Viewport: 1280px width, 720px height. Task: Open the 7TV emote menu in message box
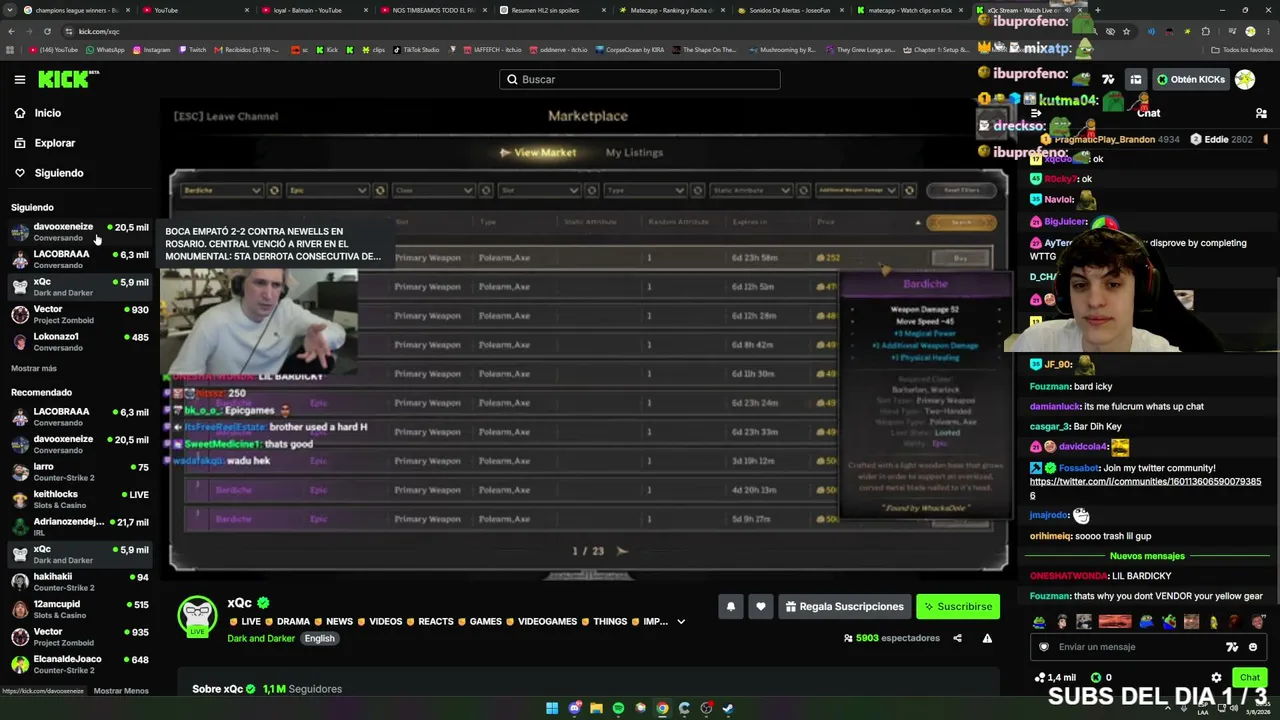[x=1232, y=647]
